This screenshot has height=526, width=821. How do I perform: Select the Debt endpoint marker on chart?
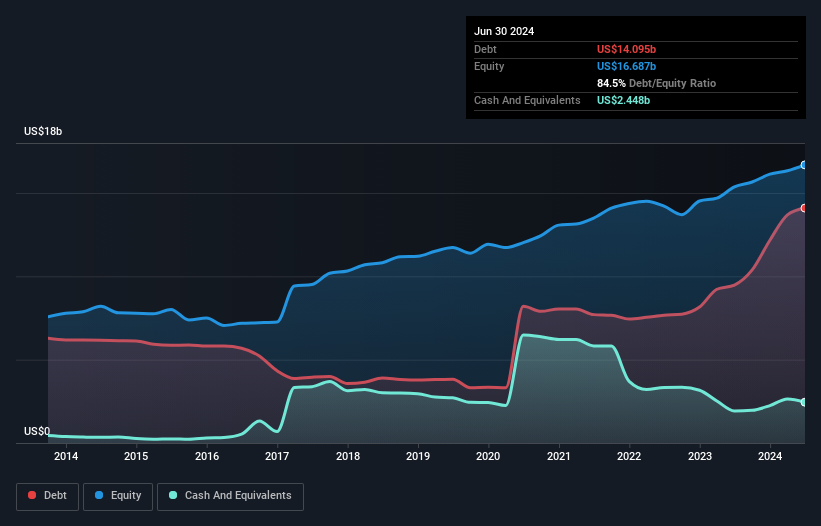pos(804,208)
